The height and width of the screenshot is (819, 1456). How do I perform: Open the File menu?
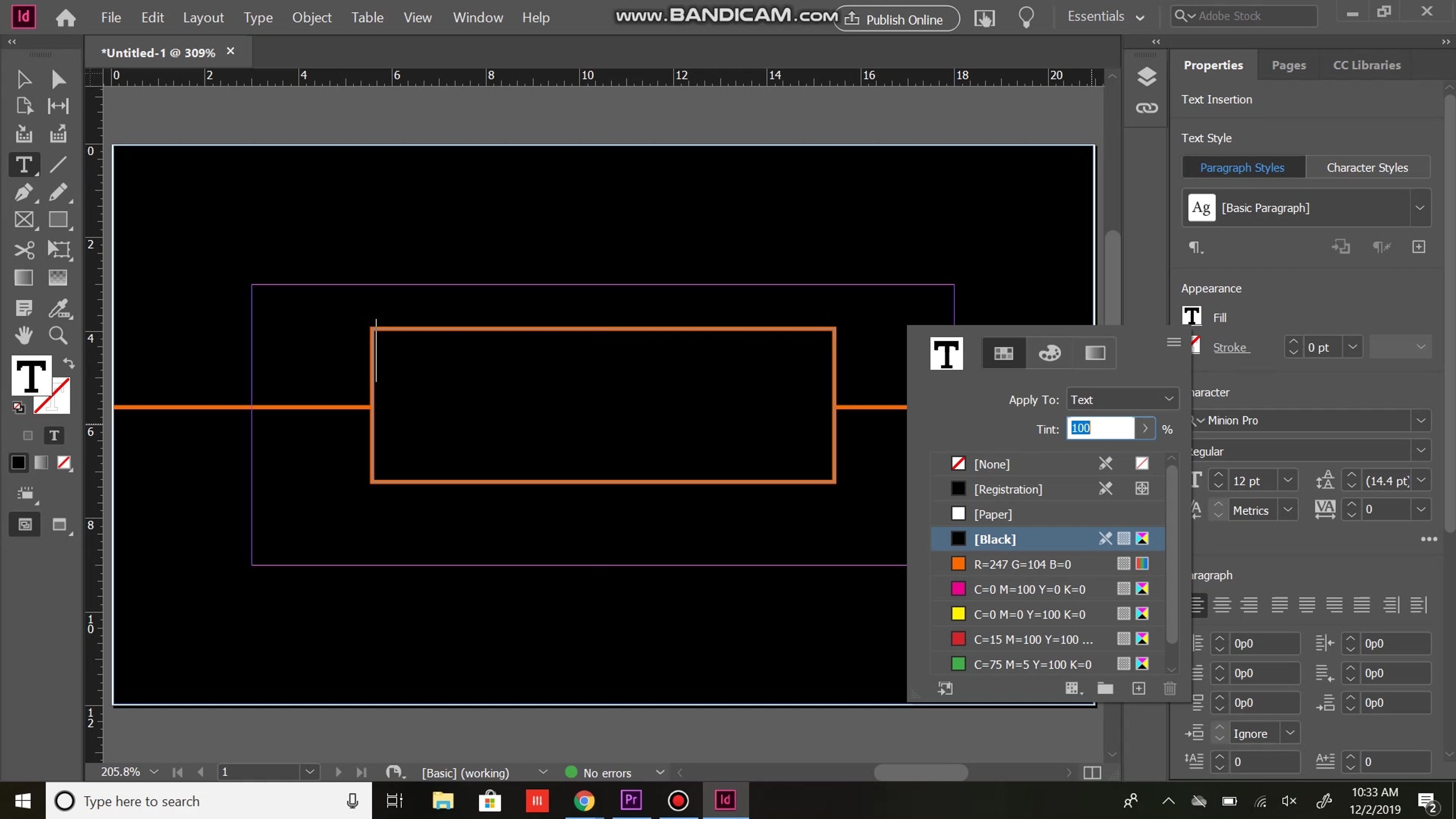click(111, 18)
